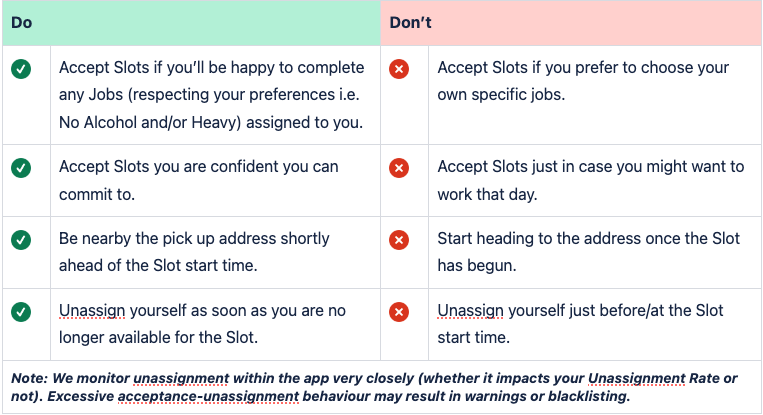Click the green checkmark next to 'confident you can commit to'
Image resolution: width=763 pixels, height=415 pixels.
pyautogui.click(x=21, y=168)
